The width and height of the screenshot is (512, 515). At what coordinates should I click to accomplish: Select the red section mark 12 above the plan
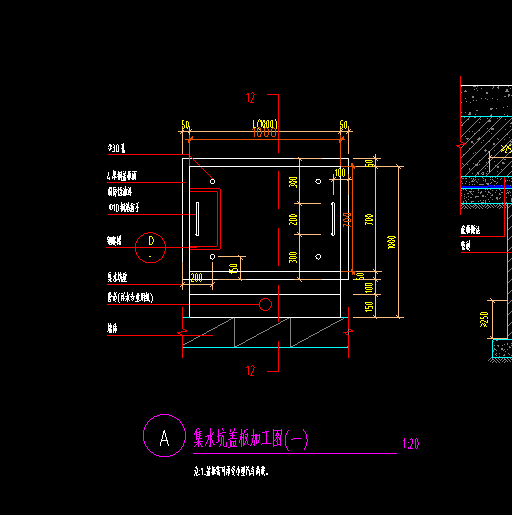click(x=250, y=98)
